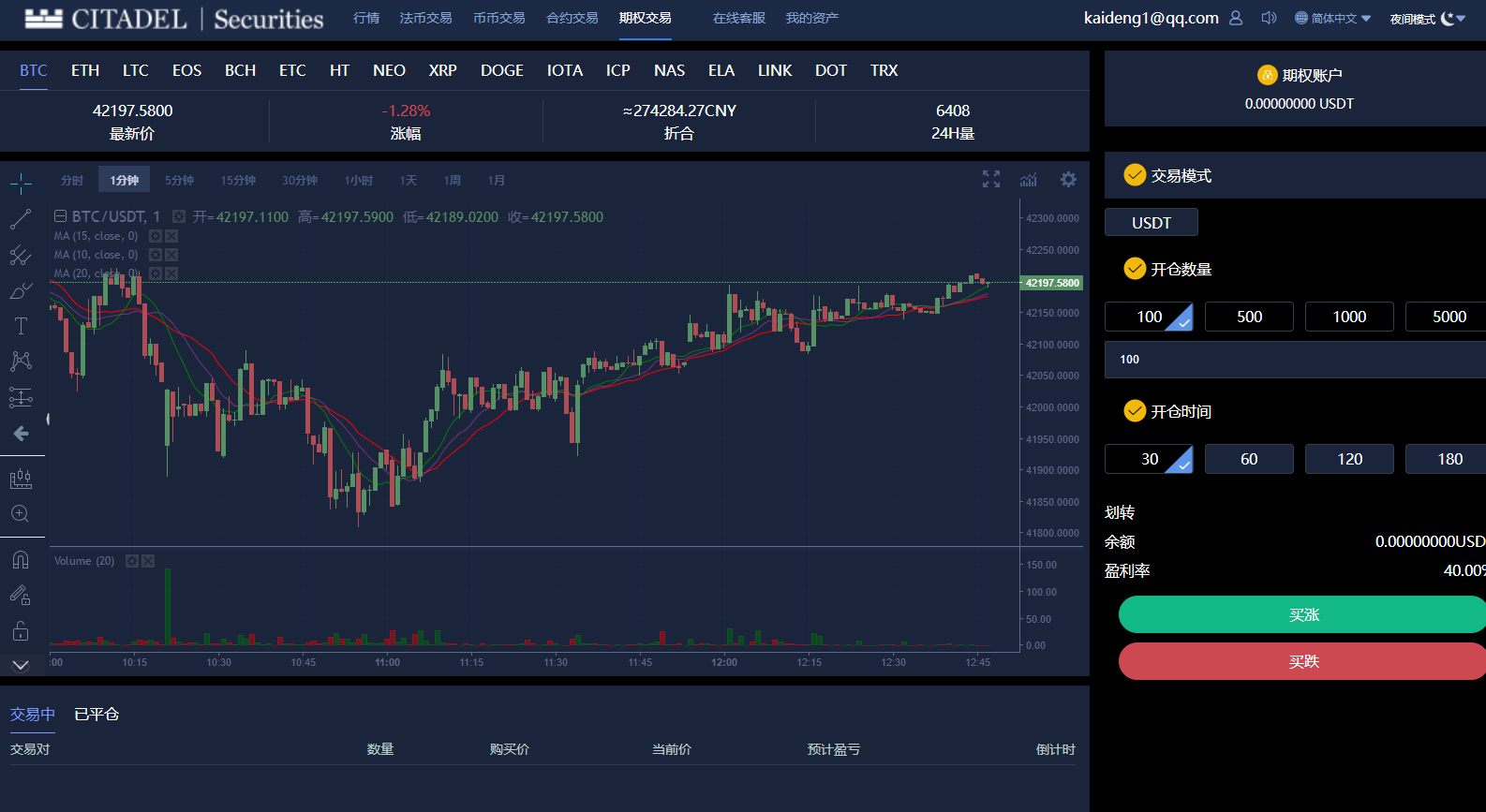
Task: Select the crosshair cursor tool
Action: point(21,184)
